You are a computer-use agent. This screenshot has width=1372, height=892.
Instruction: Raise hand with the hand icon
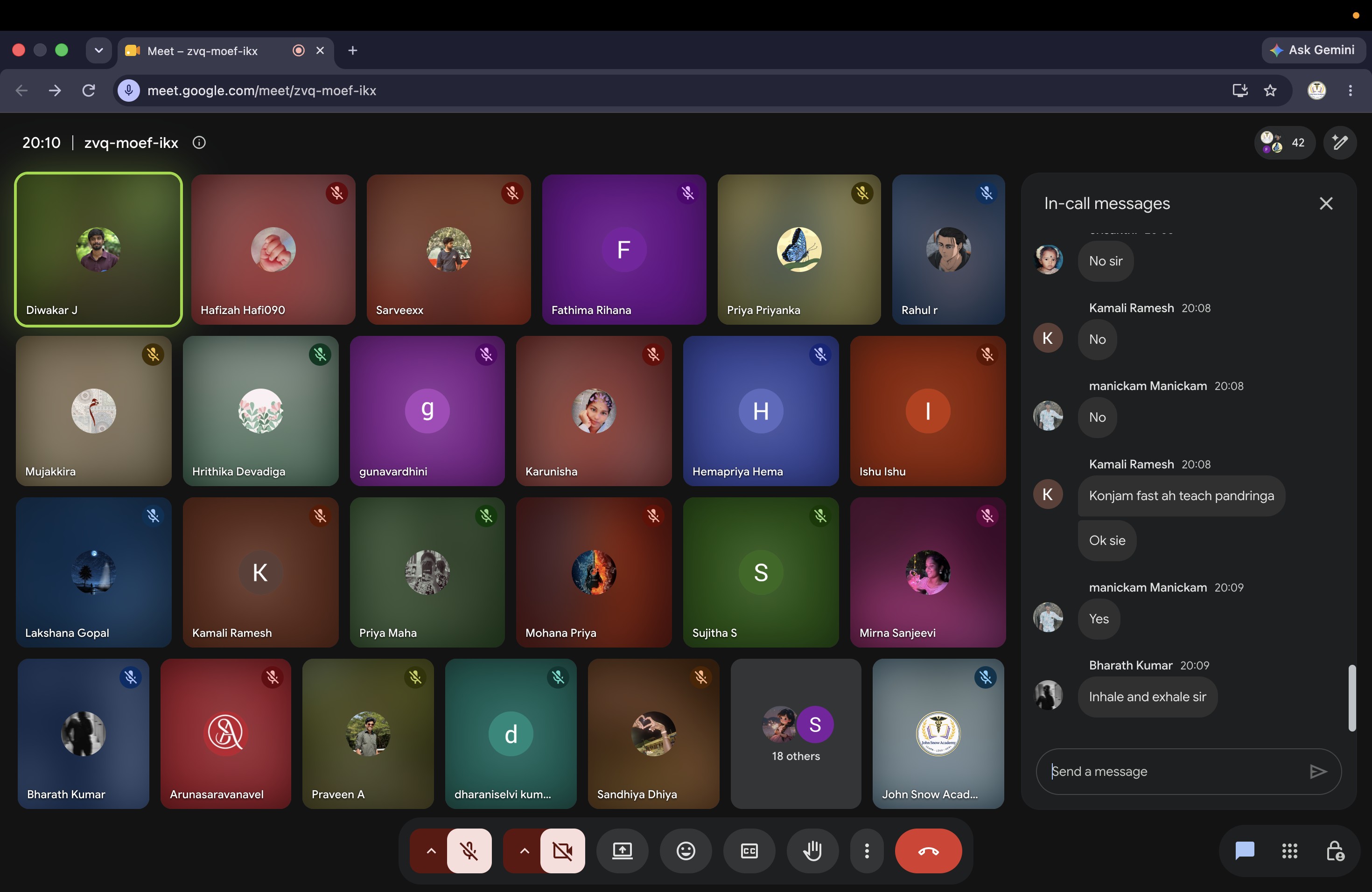(x=812, y=850)
